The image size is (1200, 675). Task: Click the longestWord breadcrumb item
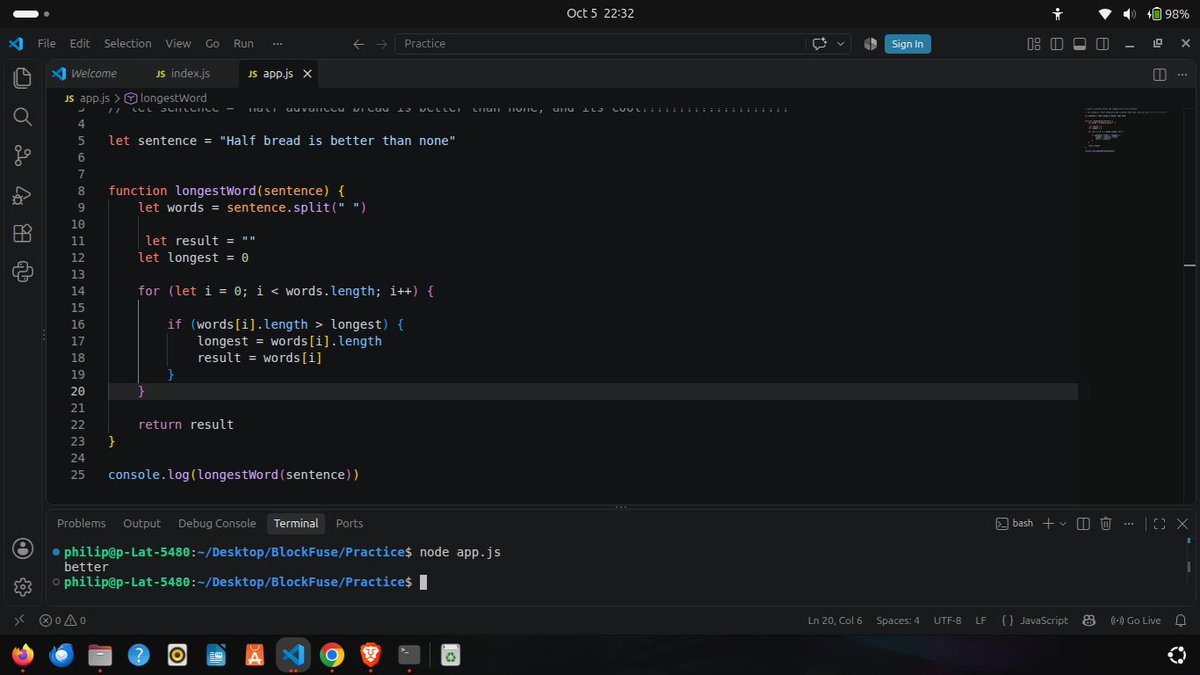pyautogui.click(x=166, y=98)
